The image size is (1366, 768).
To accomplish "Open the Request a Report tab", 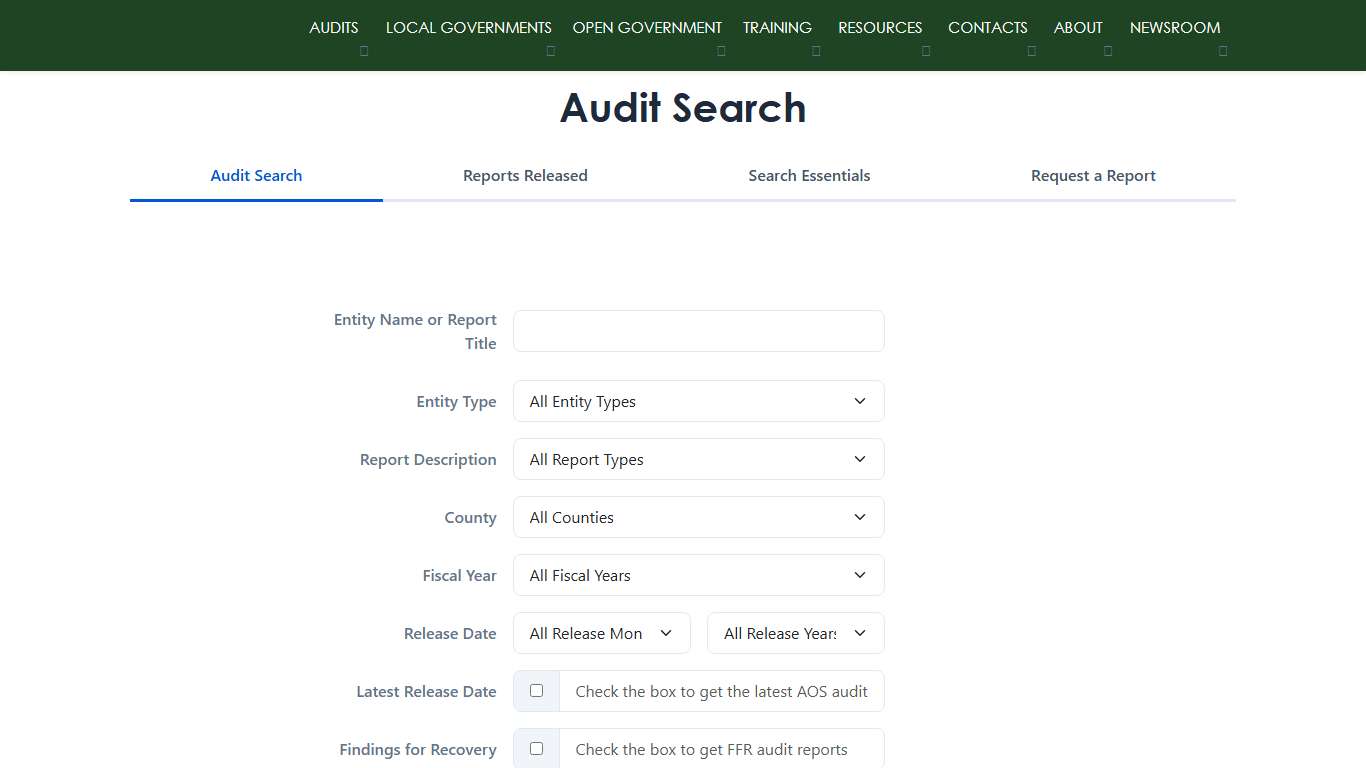I will (1093, 175).
